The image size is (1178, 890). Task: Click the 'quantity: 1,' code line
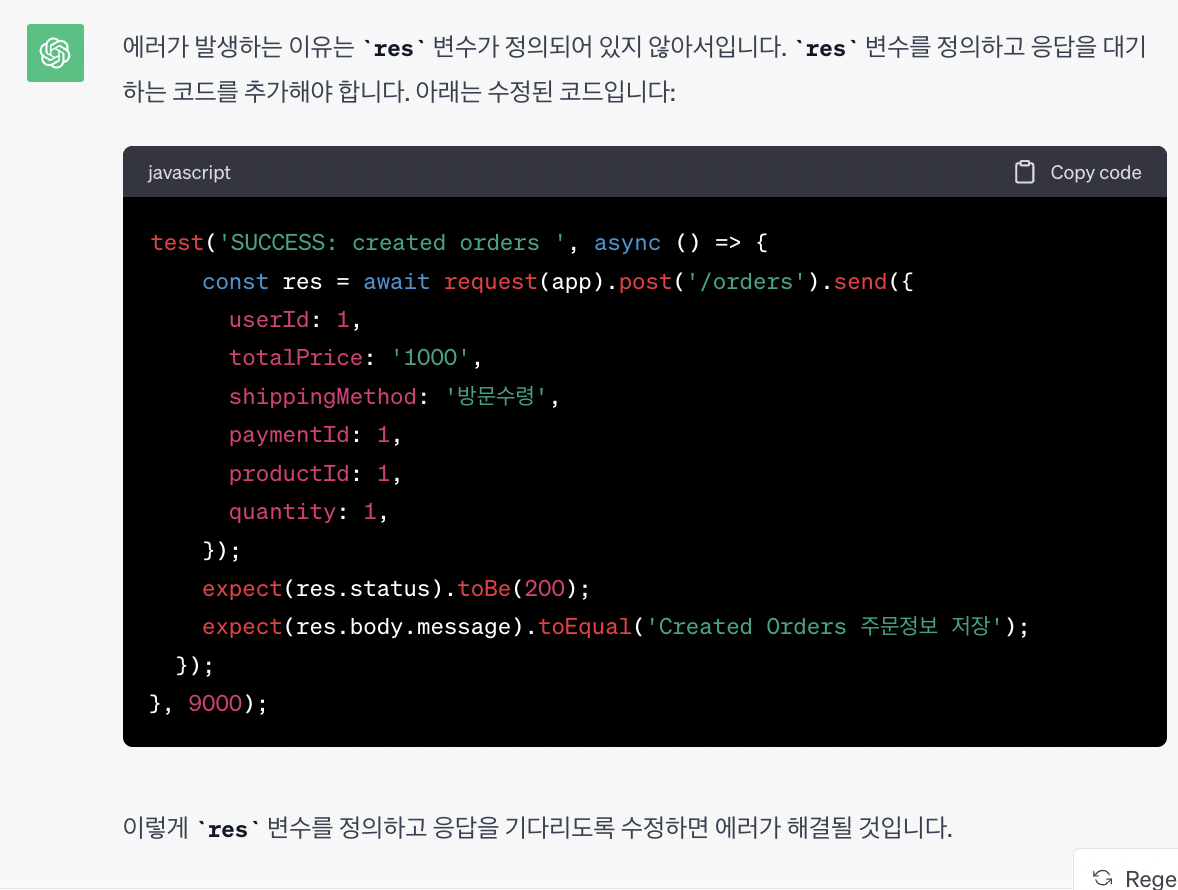click(308, 511)
